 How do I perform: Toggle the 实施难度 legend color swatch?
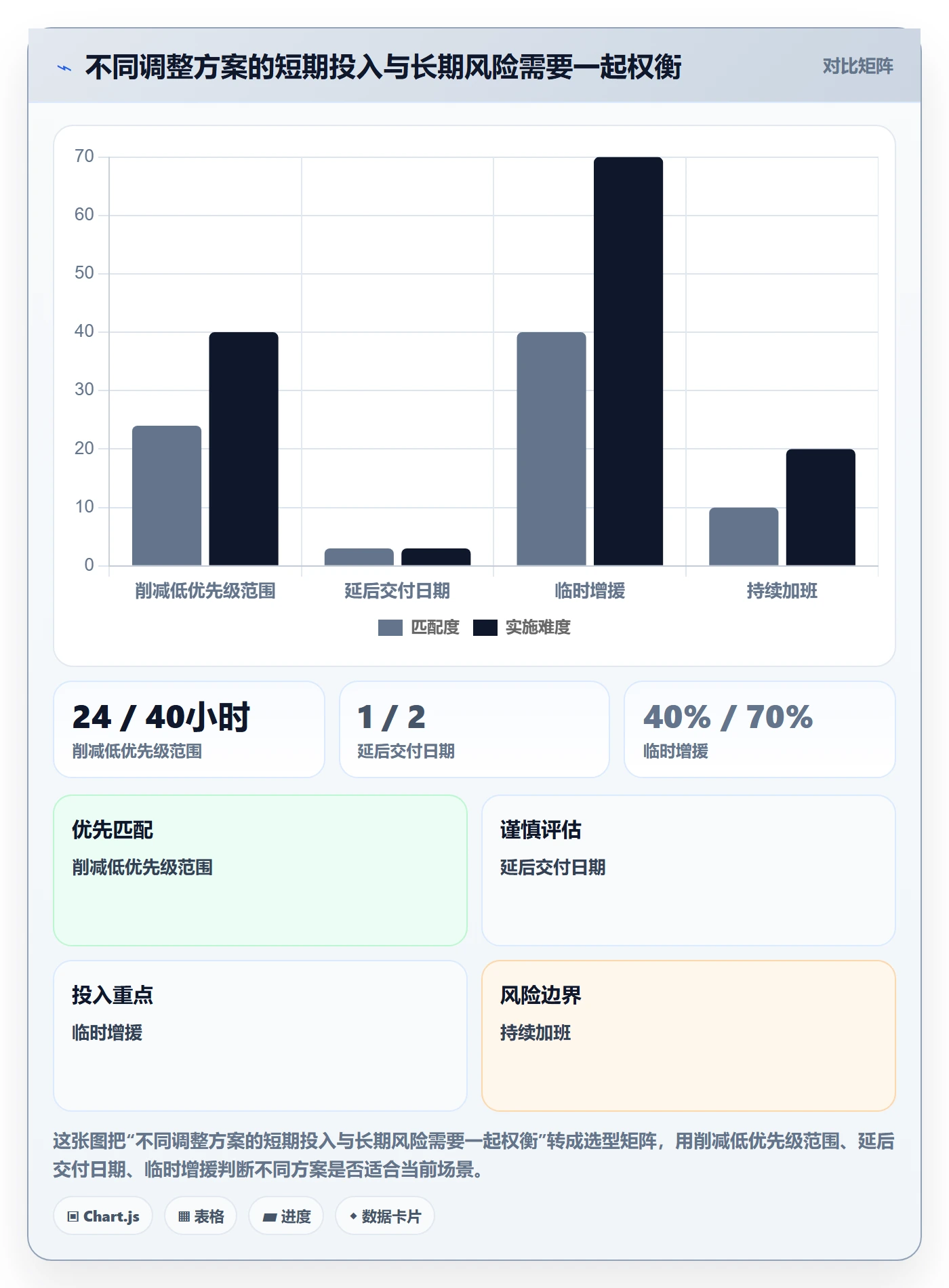485,628
